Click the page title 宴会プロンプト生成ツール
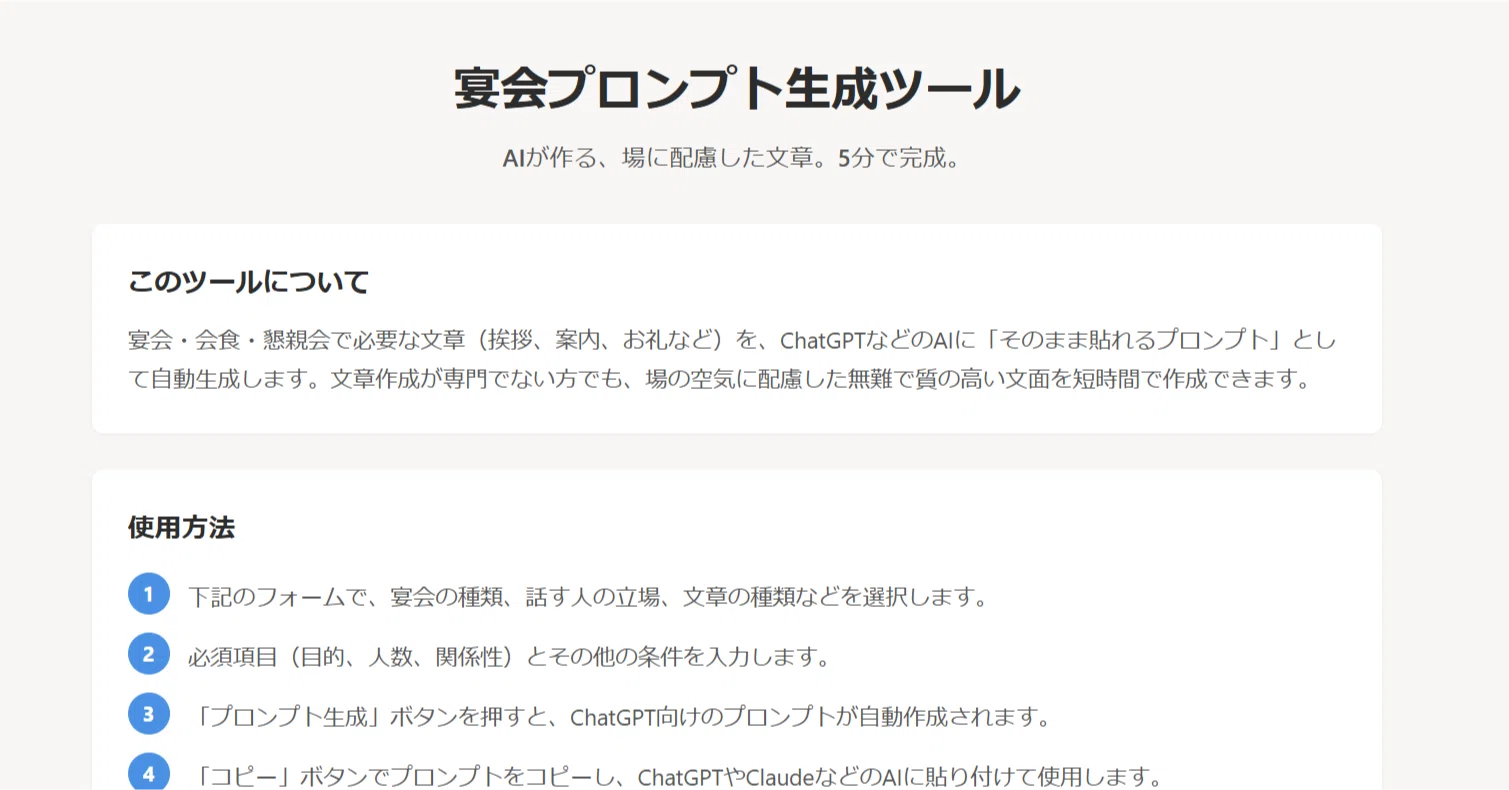 [737, 89]
